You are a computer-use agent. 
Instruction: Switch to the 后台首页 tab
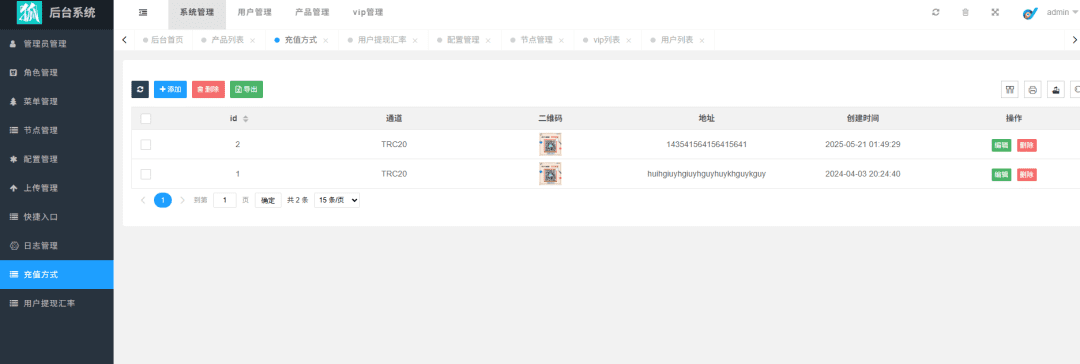click(163, 40)
